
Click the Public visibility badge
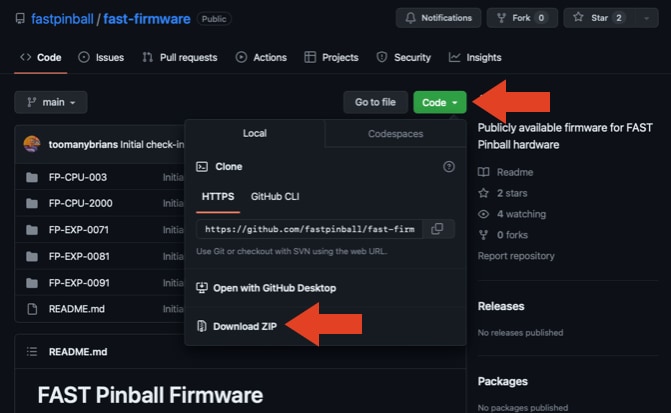click(214, 19)
